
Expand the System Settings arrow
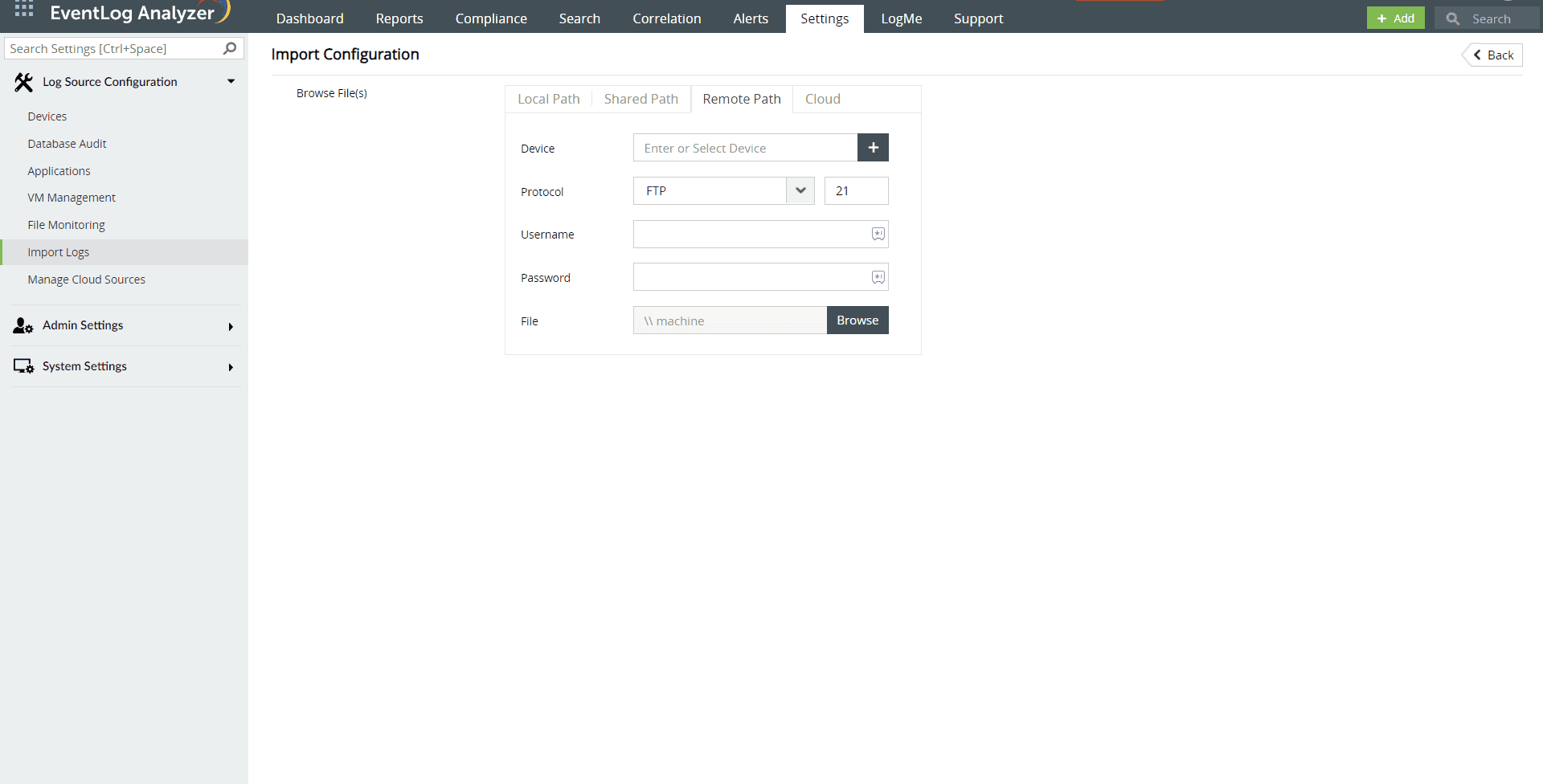coord(231,367)
